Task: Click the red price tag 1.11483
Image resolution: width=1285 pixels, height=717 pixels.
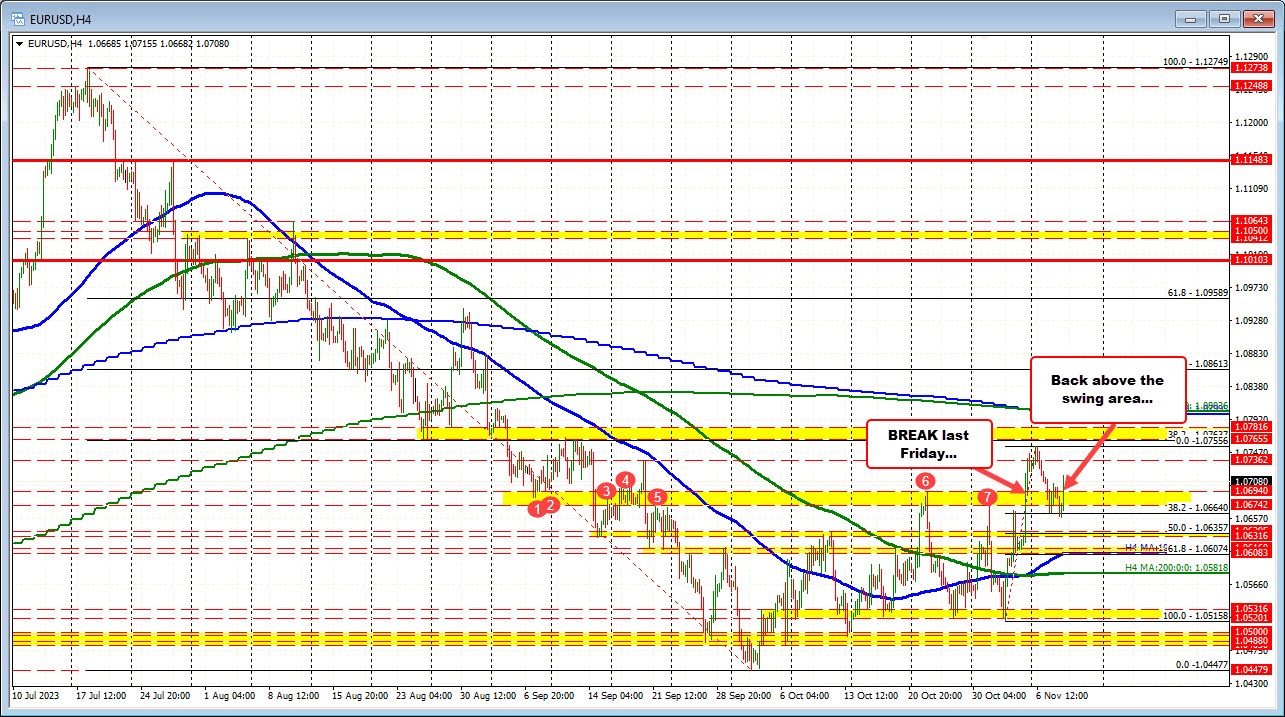Action: point(1251,160)
